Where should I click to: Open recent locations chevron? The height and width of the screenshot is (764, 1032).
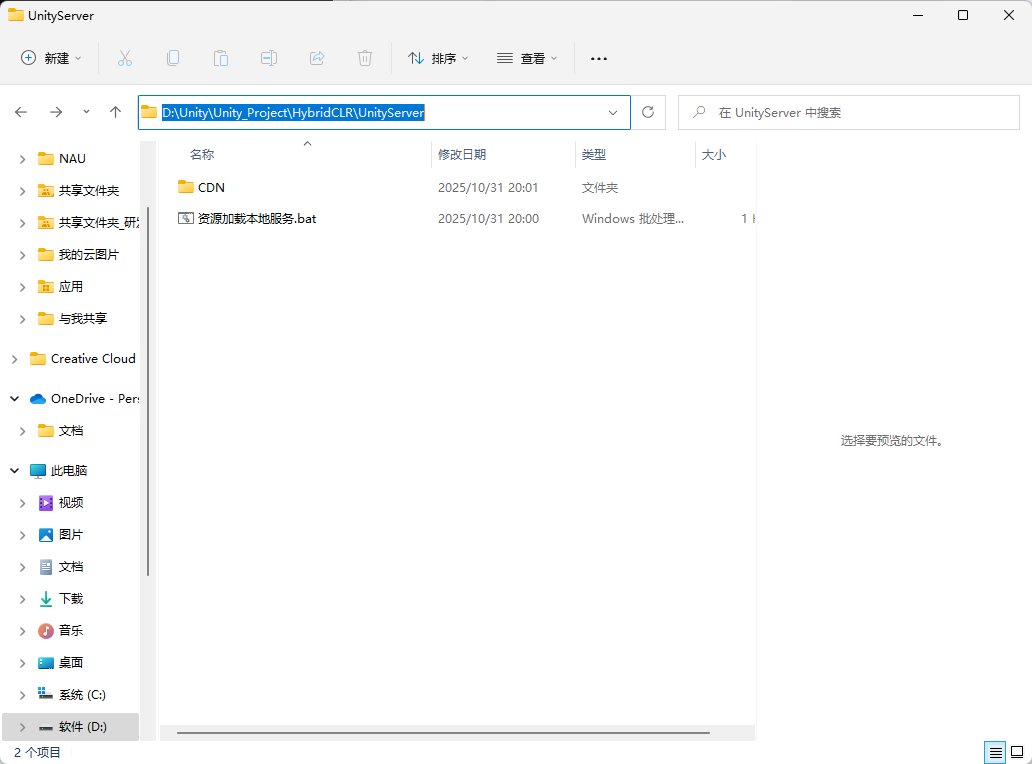86,112
